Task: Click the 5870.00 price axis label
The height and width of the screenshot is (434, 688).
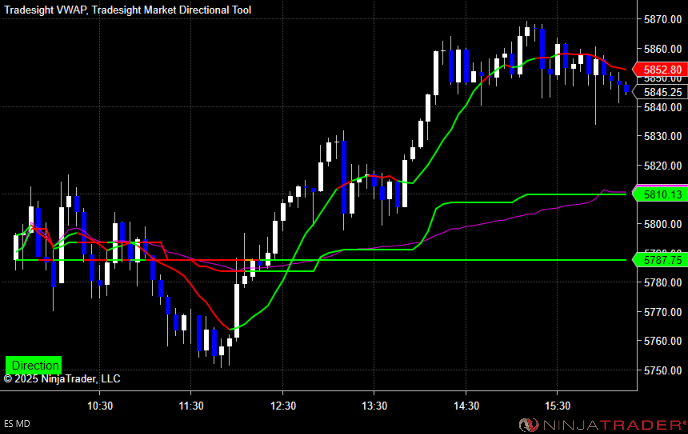Action: pos(663,19)
